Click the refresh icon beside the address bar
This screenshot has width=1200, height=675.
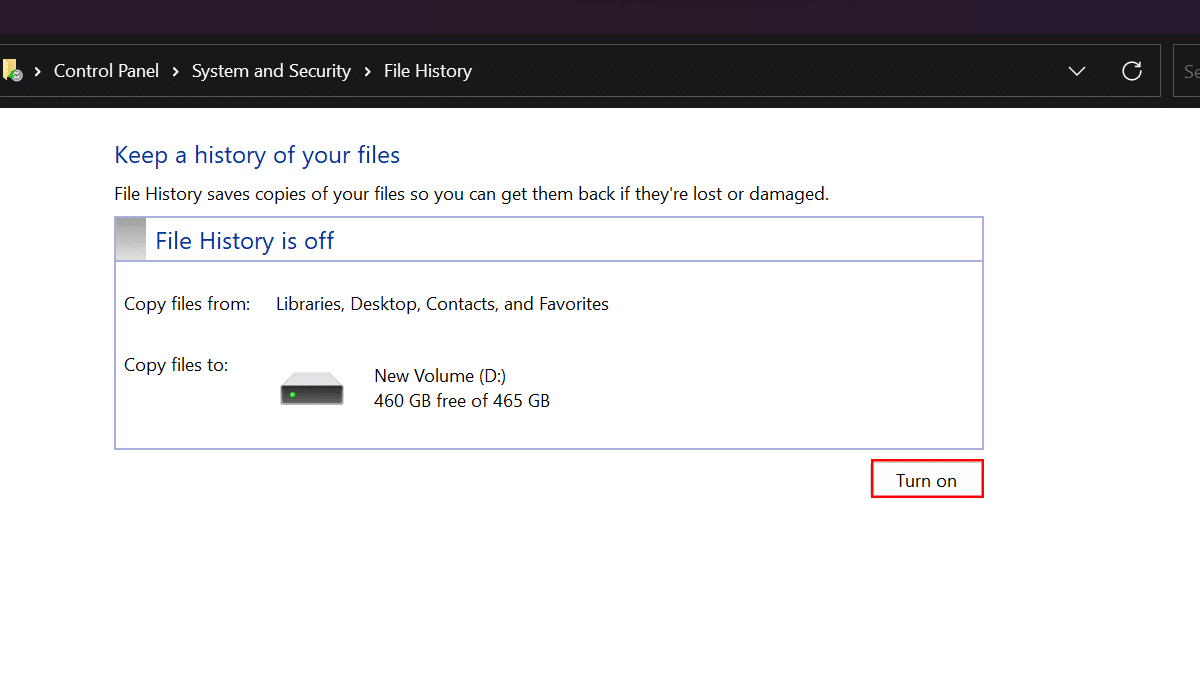[1132, 70]
